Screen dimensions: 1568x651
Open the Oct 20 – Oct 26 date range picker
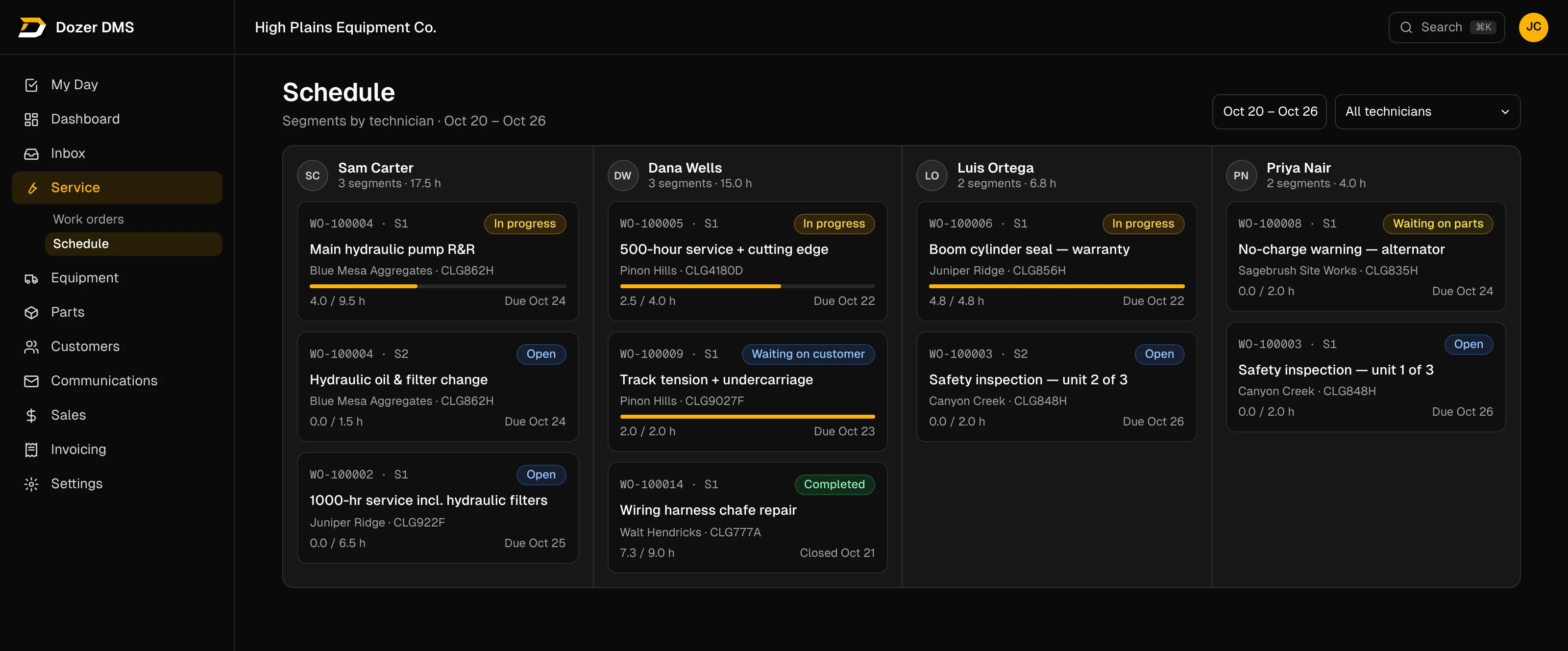point(1269,111)
